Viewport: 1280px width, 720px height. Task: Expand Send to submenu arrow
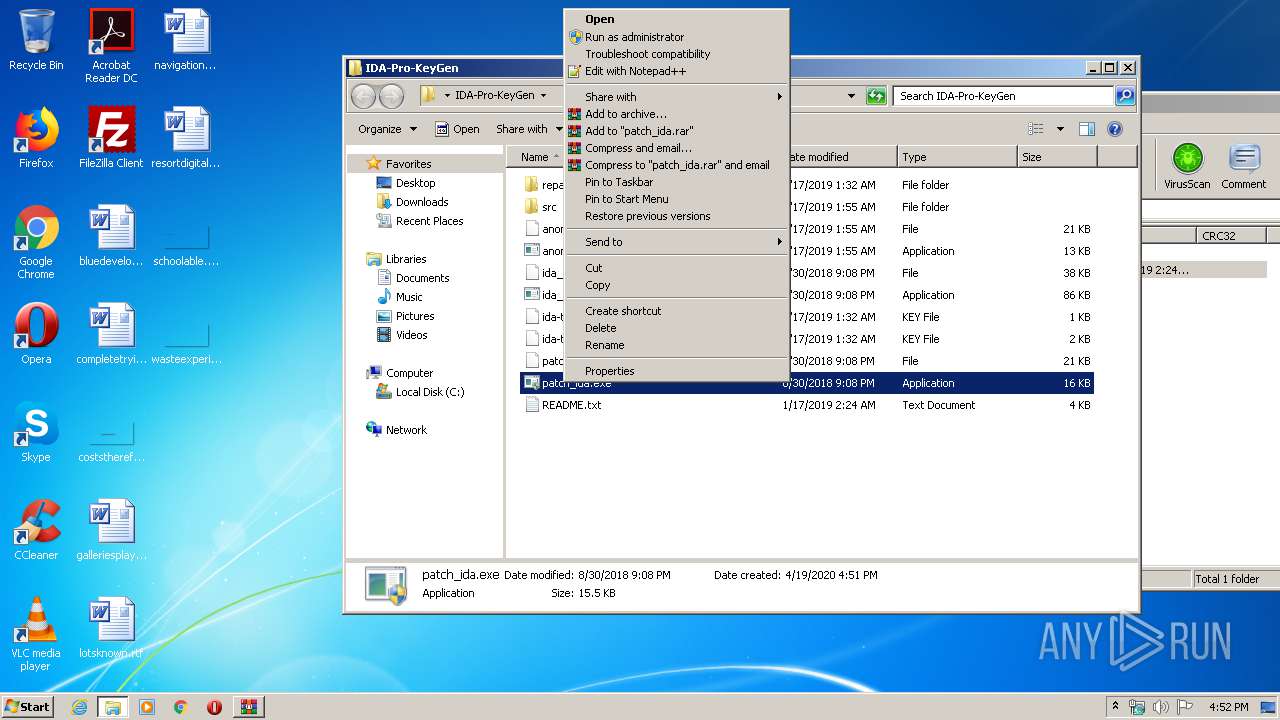[x=779, y=242]
